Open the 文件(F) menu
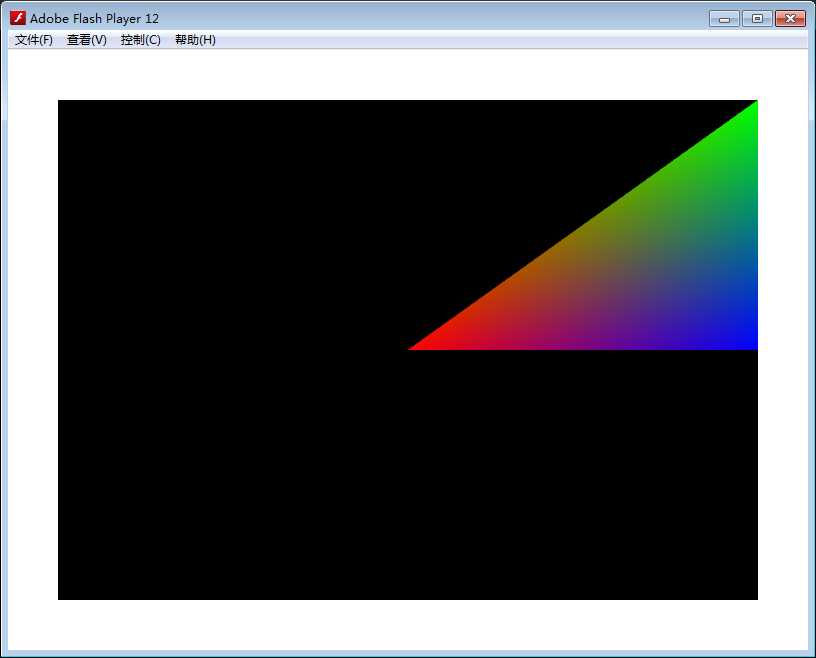This screenshot has height=658, width=816. (34, 40)
